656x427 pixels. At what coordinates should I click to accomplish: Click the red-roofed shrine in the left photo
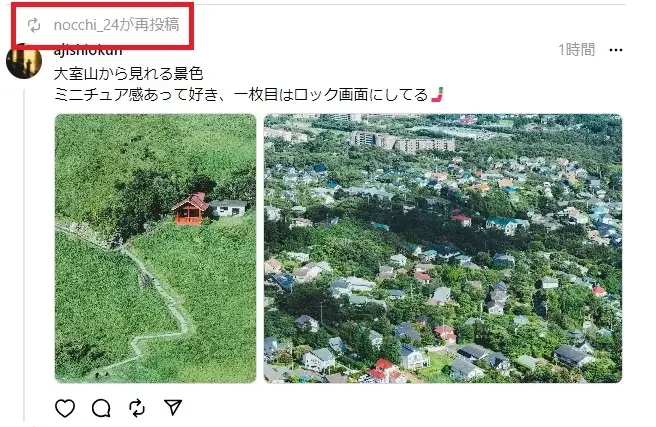click(x=190, y=208)
